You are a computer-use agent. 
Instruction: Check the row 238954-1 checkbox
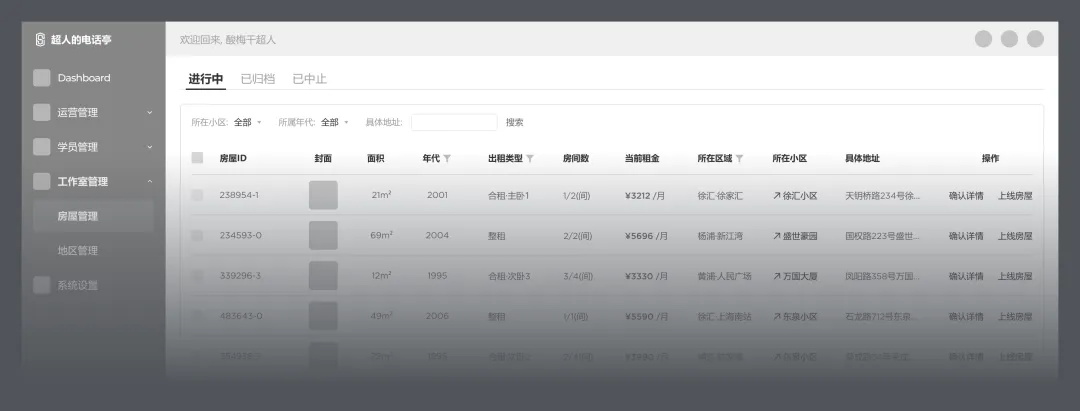tap(197, 195)
